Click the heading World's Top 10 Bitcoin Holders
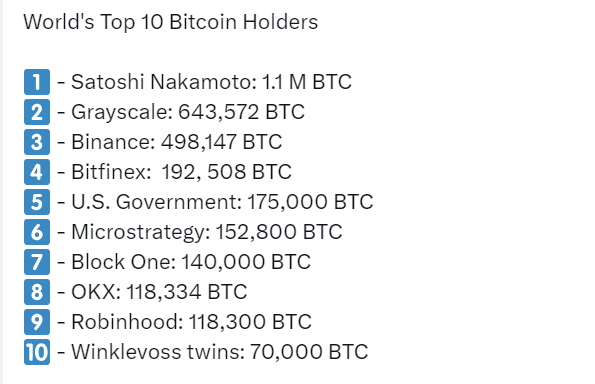The image size is (595, 384). coord(170,22)
